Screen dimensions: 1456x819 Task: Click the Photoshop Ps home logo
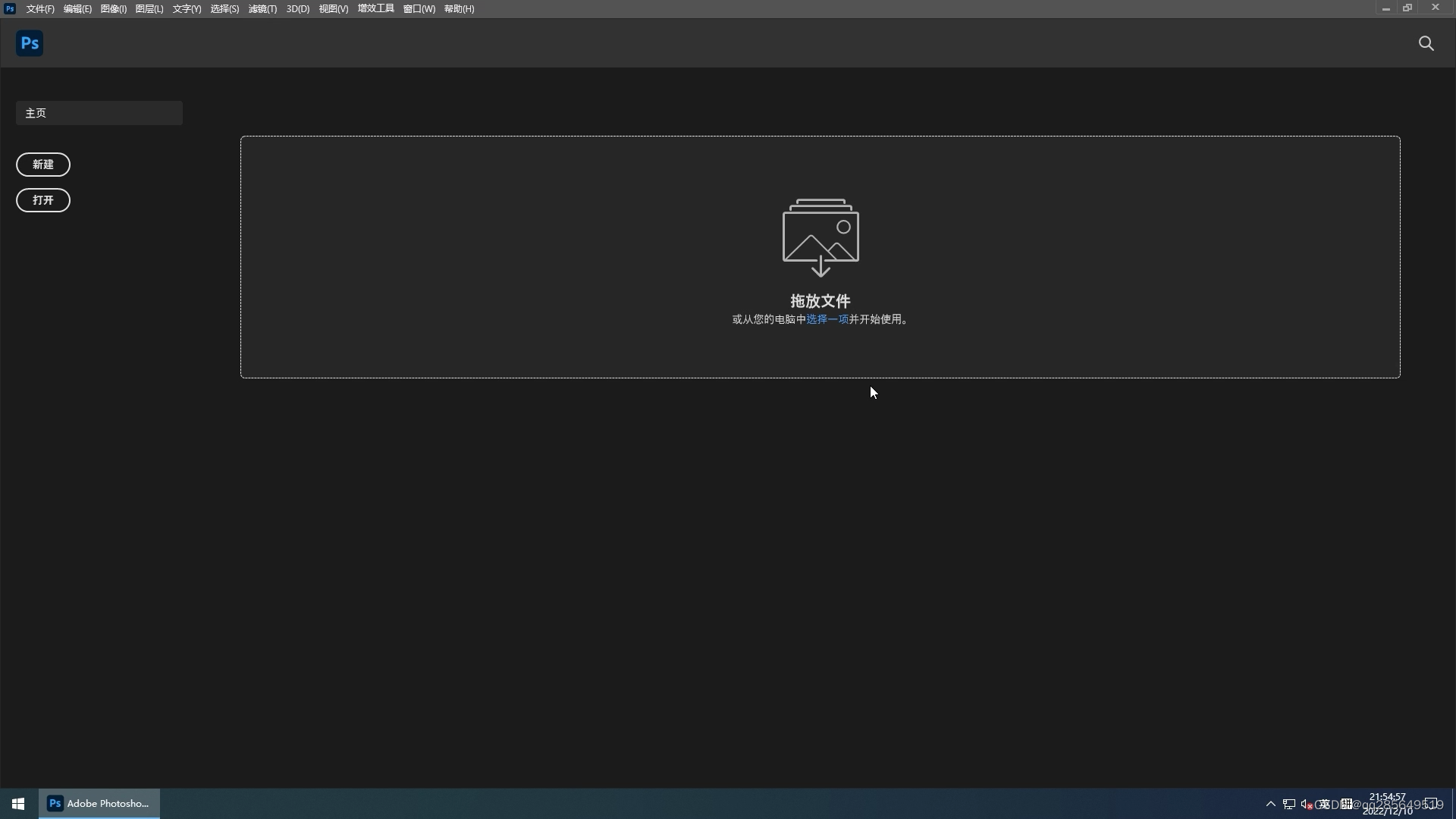click(x=30, y=43)
